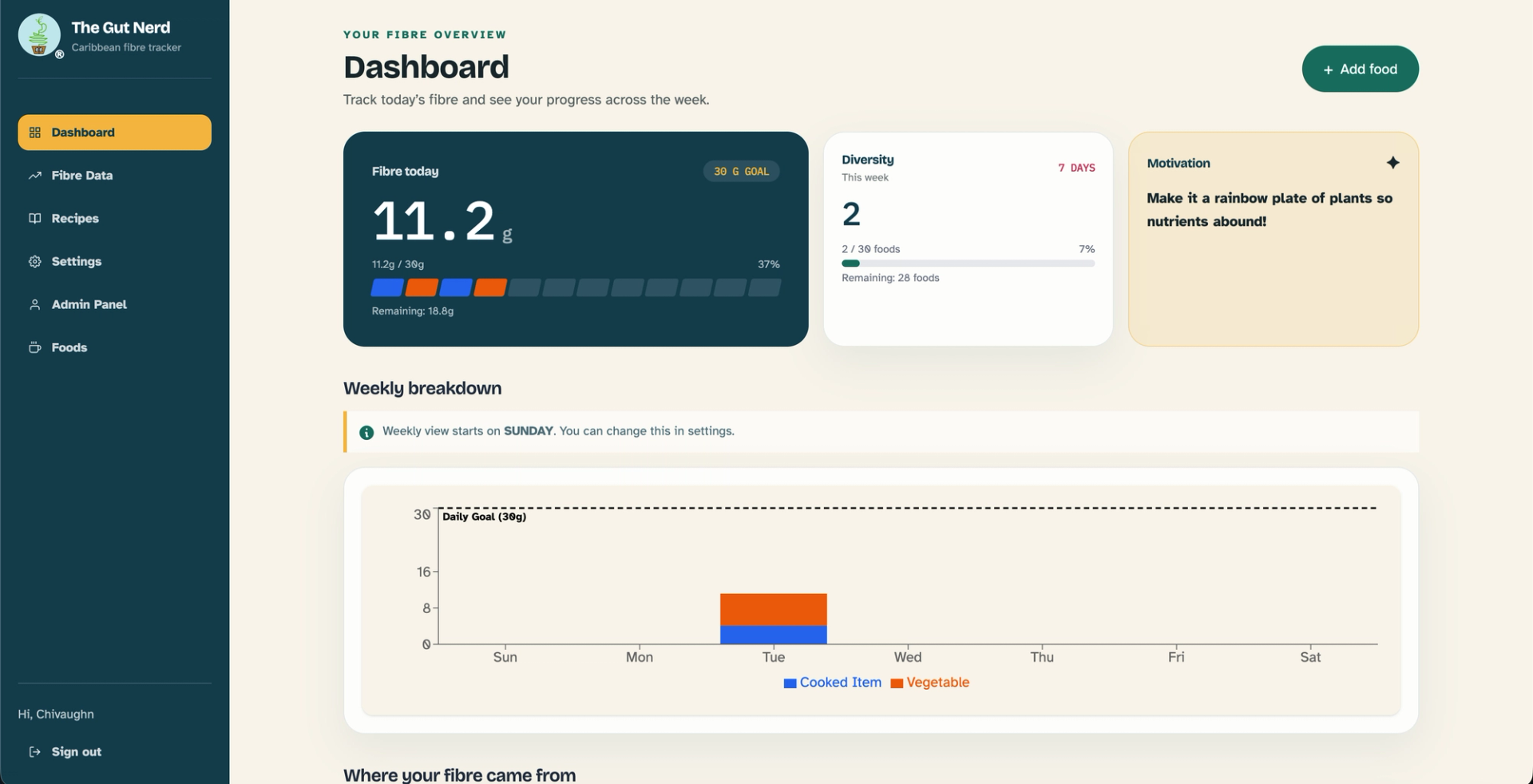1533x784 pixels.
Task: Click 'Caribbean fibre tracker' subtitle
Action: pyautogui.click(x=126, y=48)
